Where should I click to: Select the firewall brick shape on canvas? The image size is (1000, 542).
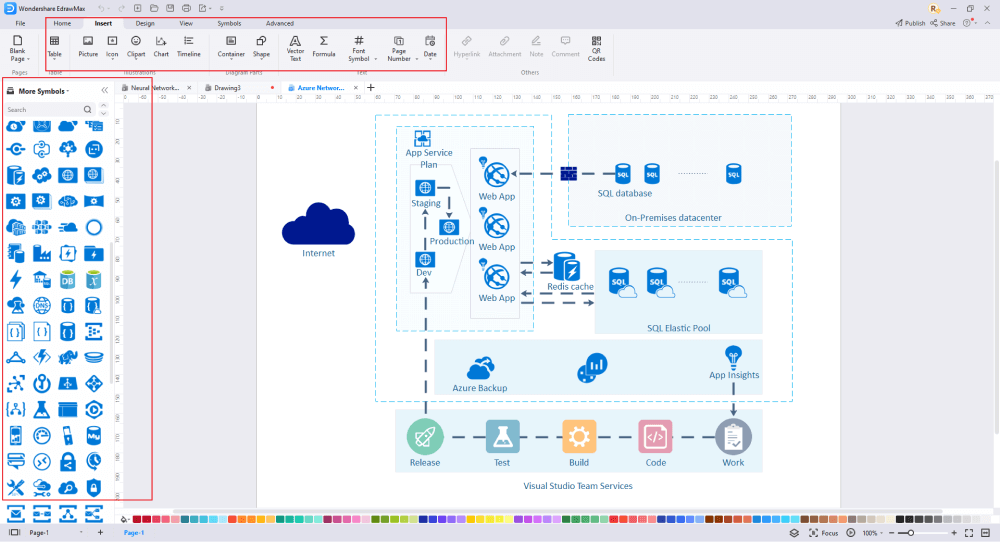pos(569,173)
